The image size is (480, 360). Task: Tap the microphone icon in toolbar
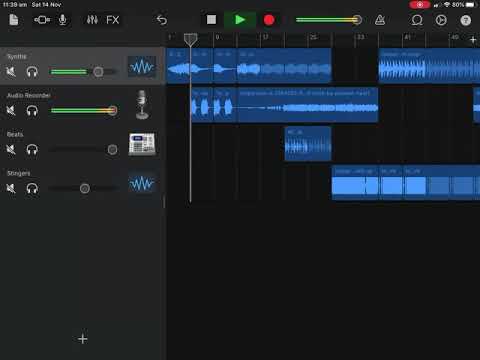click(62, 20)
